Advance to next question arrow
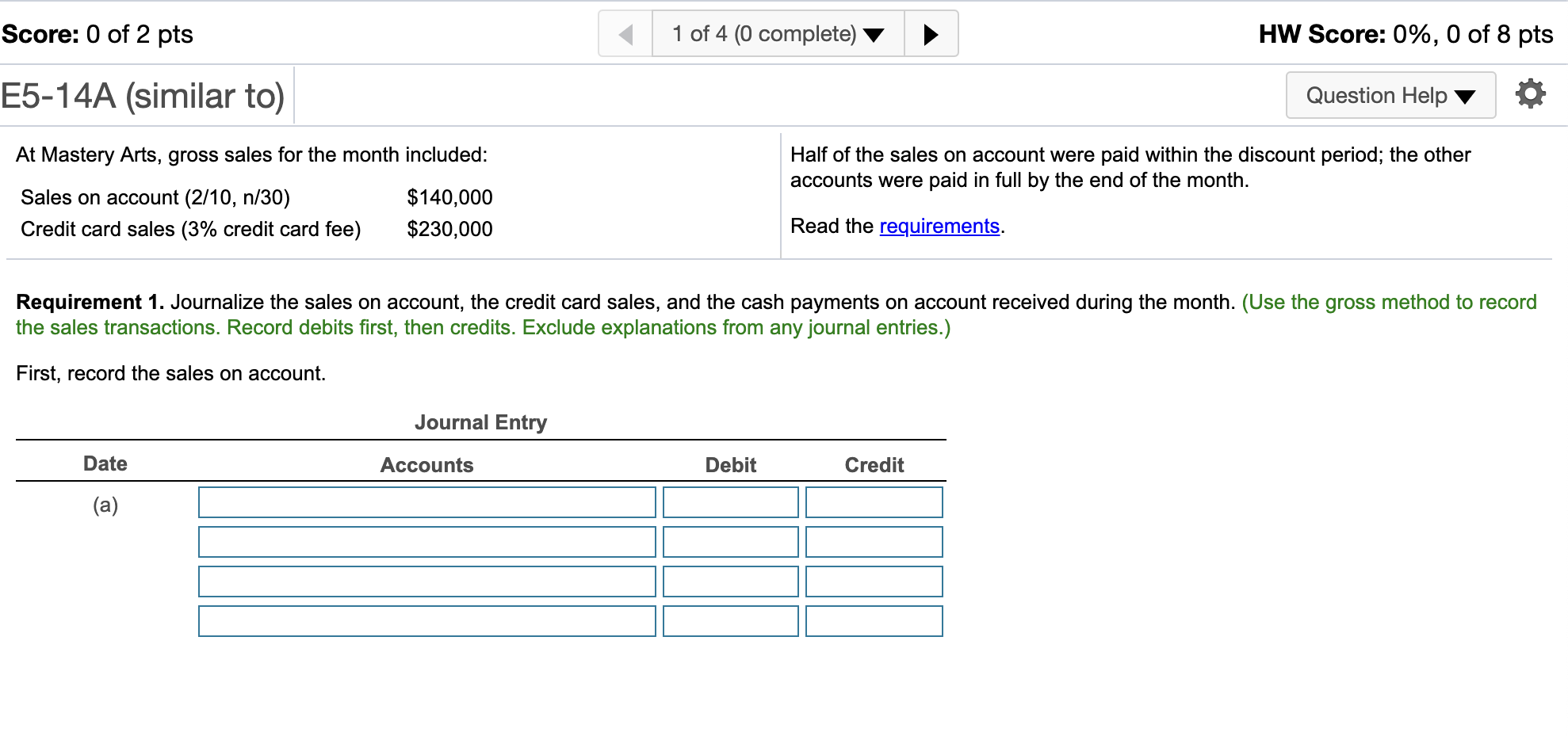This screenshot has width=1568, height=736. coord(931,34)
